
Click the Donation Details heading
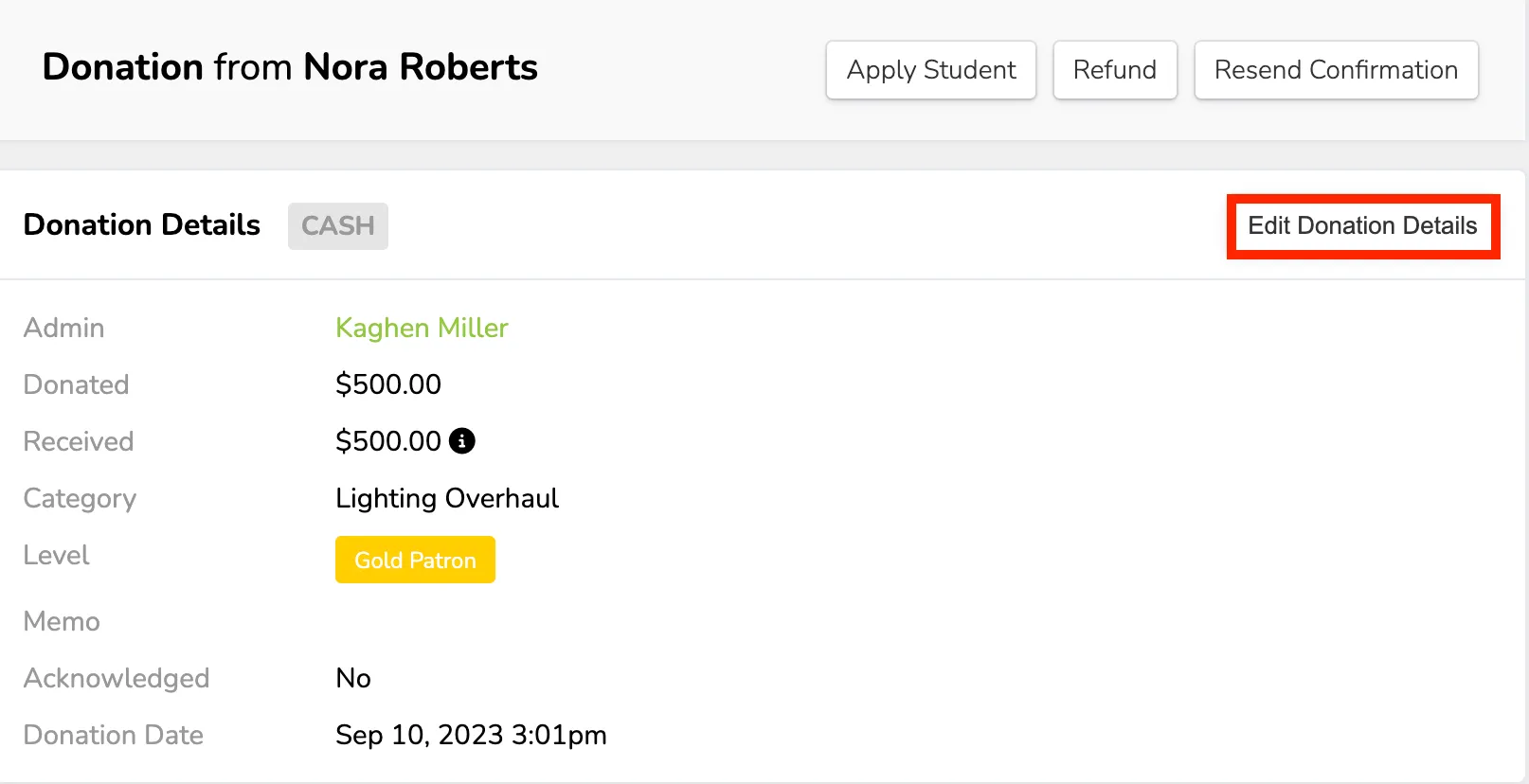click(x=142, y=225)
